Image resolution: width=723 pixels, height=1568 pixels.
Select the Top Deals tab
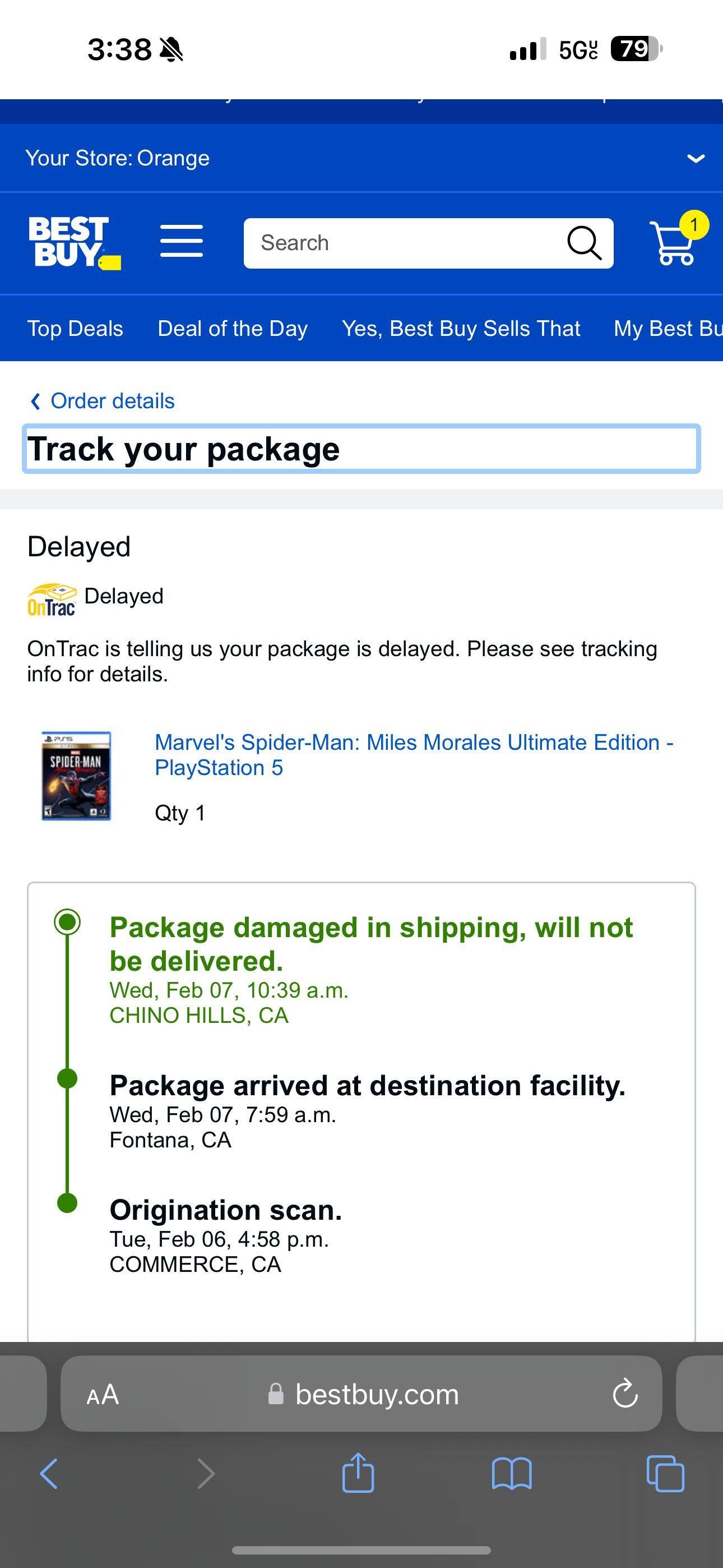(x=75, y=329)
